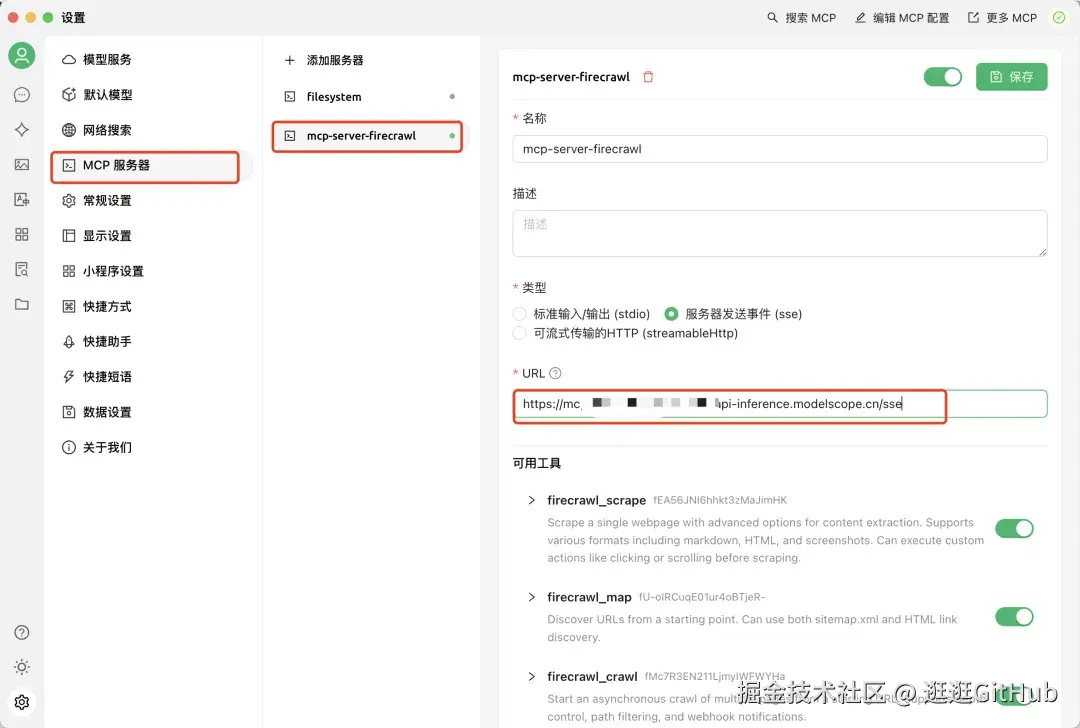The height and width of the screenshot is (728, 1080).
Task: Click the 保存 save button
Action: click(x=1011, y=76)
